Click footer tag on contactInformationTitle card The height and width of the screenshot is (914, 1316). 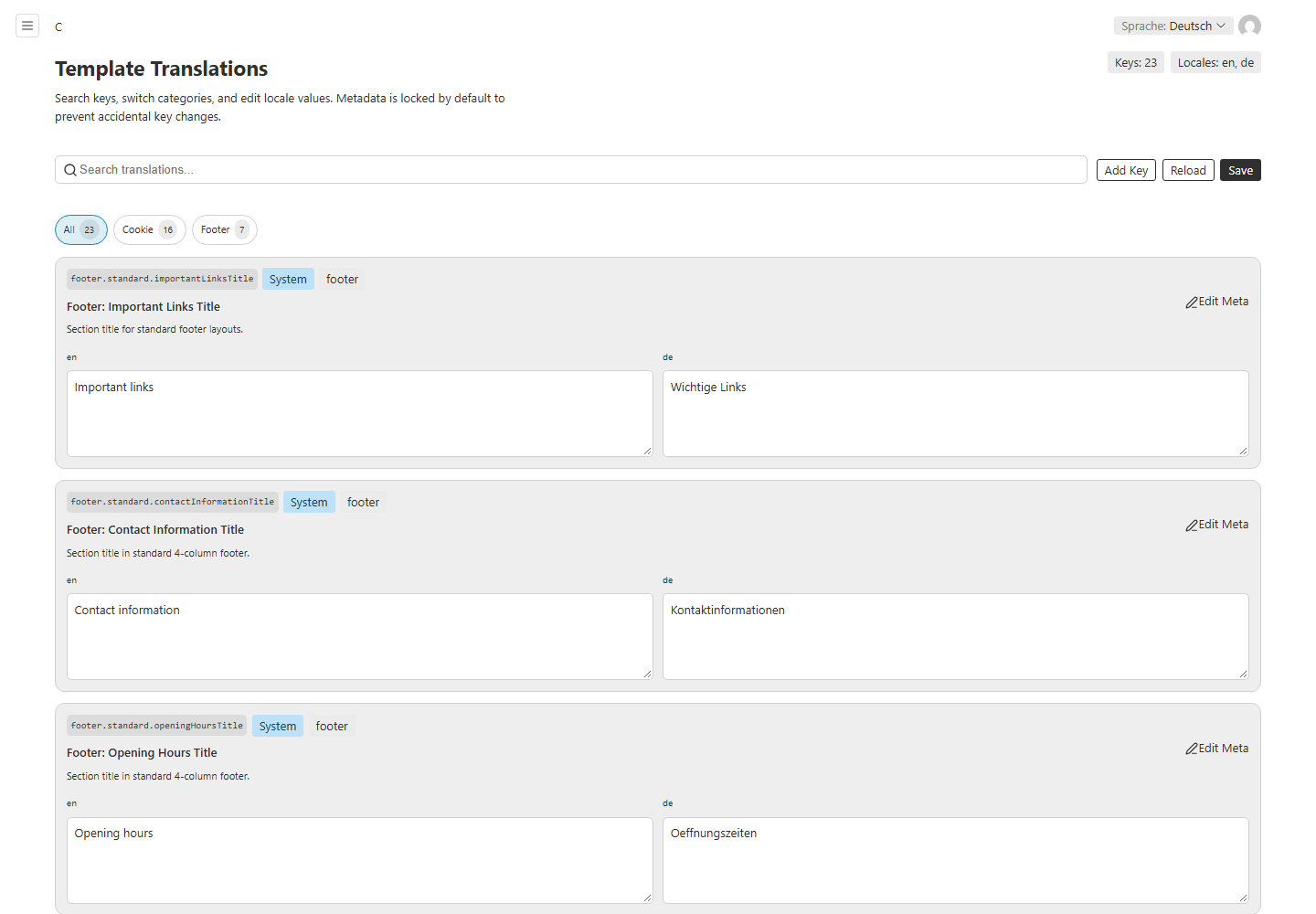pyautogui.click(x=364, y=502)
